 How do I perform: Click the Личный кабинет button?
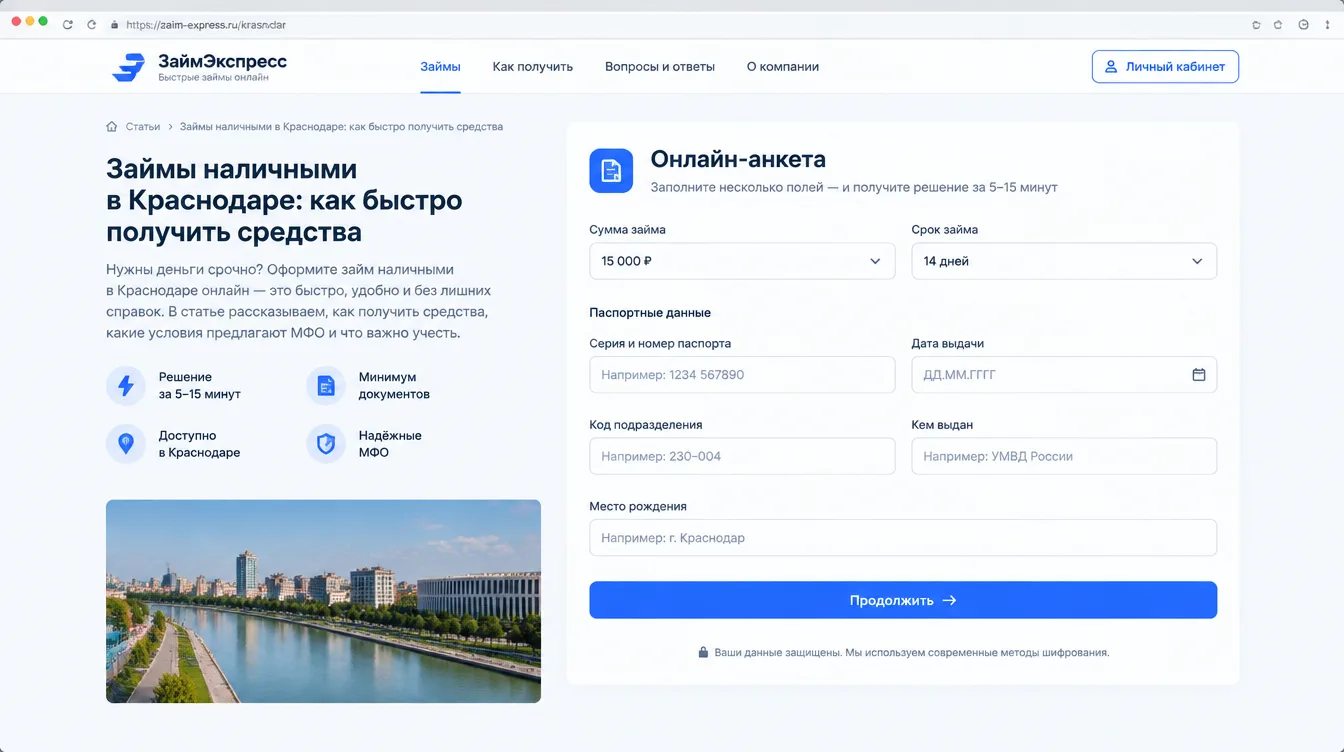tap(1165, 67)
